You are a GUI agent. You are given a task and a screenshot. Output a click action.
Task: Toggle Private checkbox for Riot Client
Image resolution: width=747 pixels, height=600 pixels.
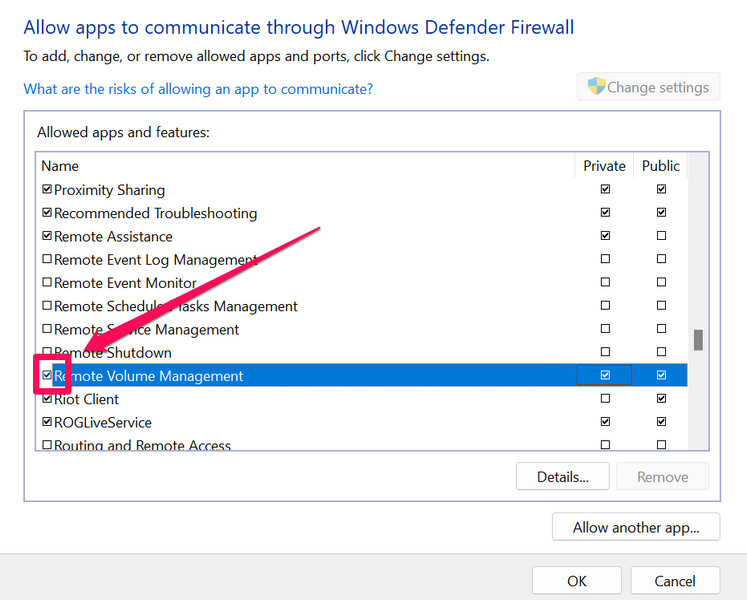(604, 399)
